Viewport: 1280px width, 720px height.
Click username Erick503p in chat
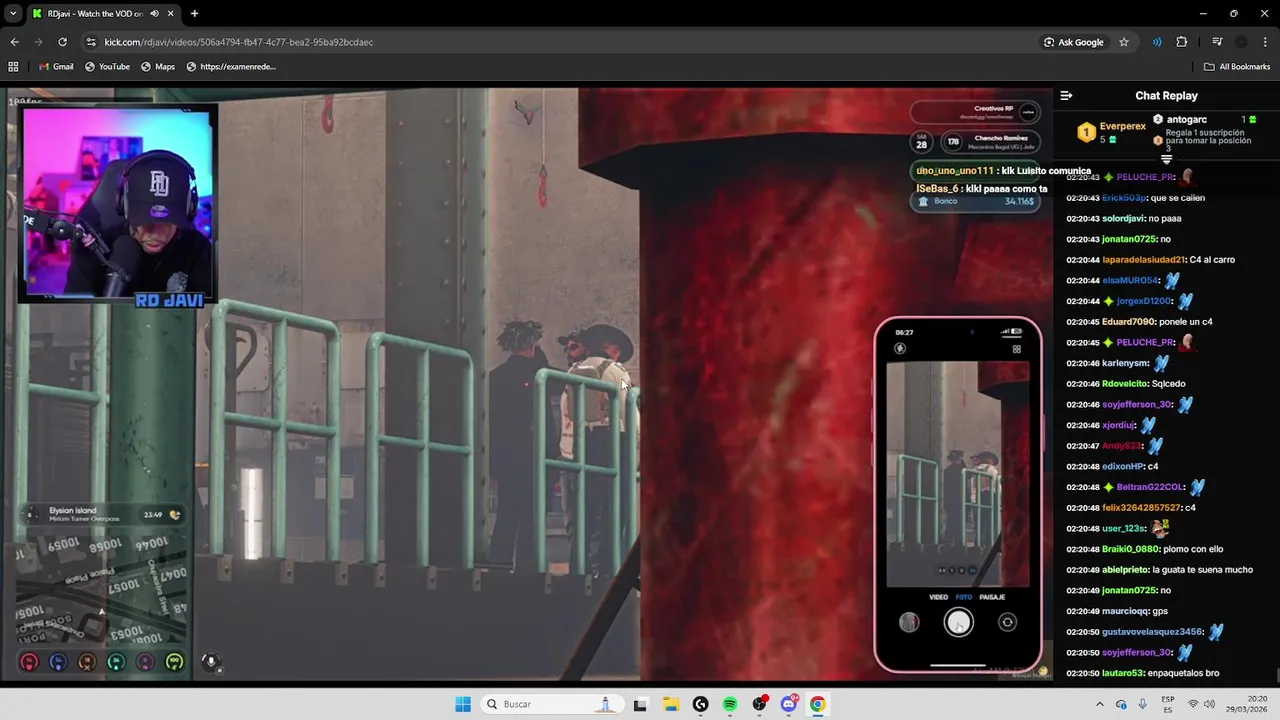coord(1124,198)
